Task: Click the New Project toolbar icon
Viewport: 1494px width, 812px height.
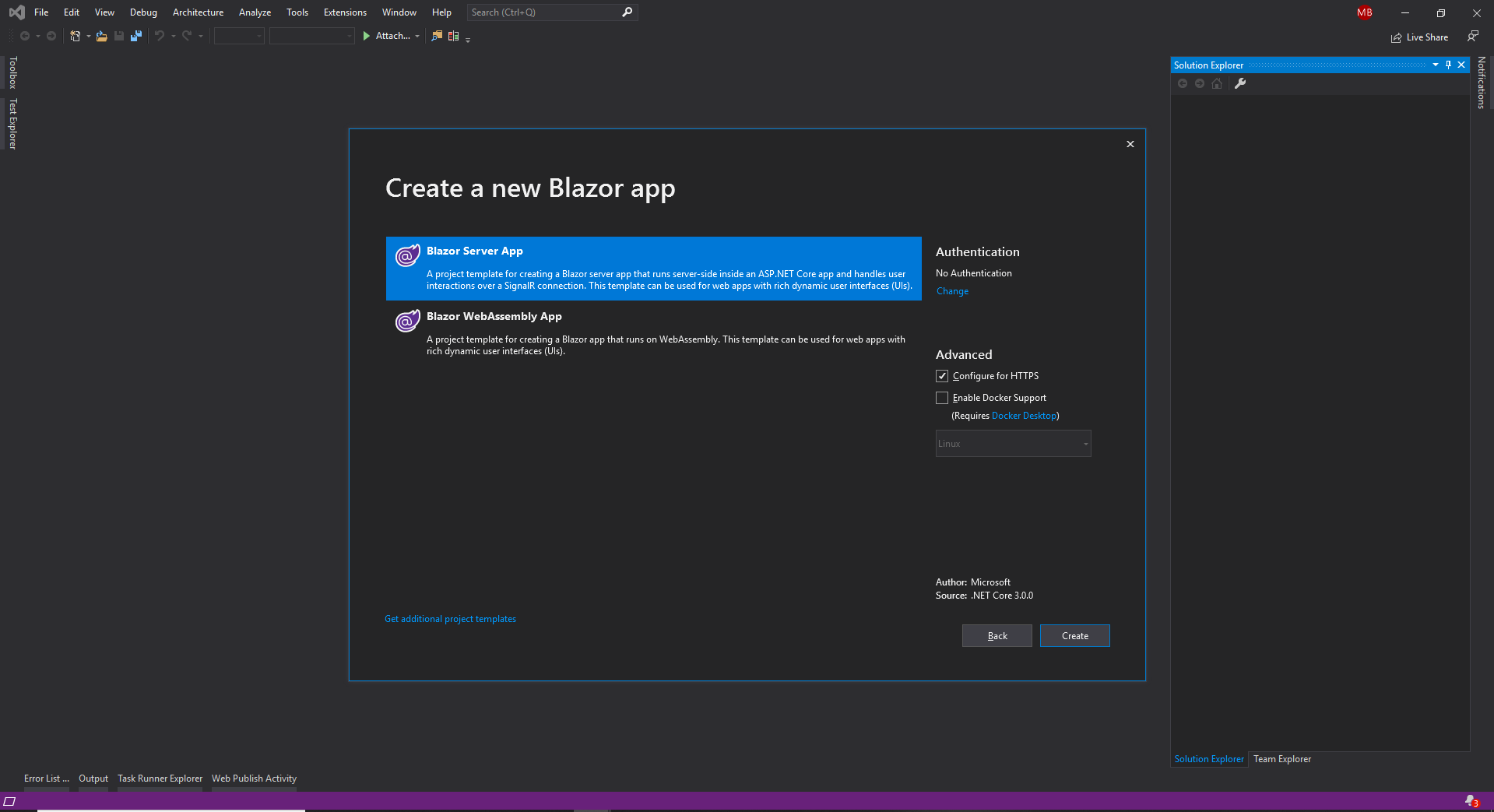Action: pyautogui.click(x=76, y=36)
